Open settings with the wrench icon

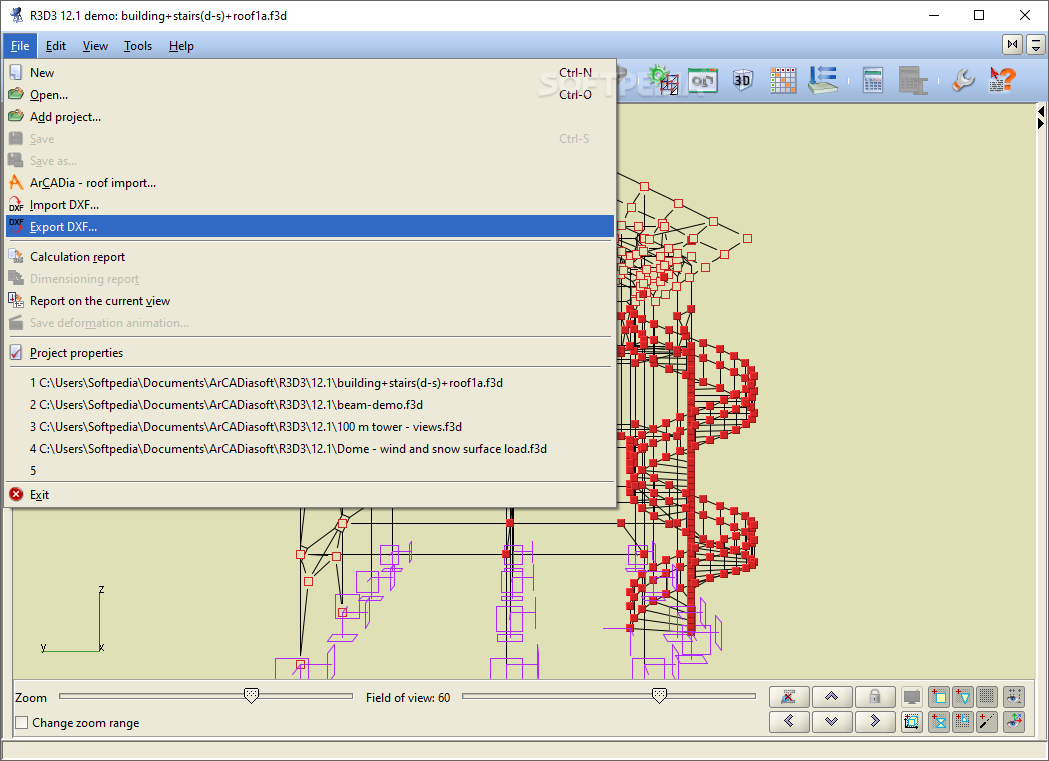pos(963,81)
